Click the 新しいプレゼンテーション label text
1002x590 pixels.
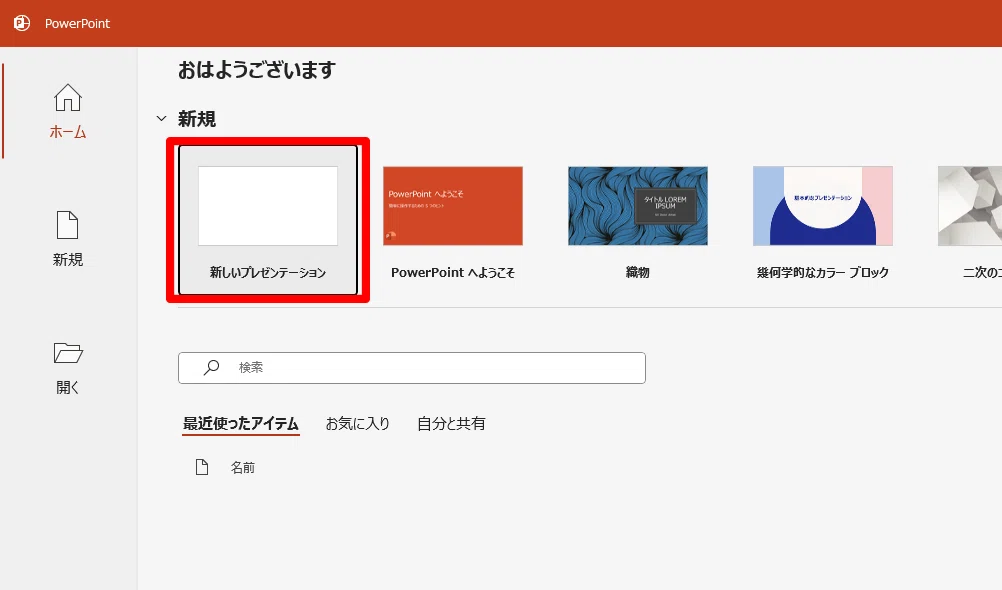pos(268,272)
